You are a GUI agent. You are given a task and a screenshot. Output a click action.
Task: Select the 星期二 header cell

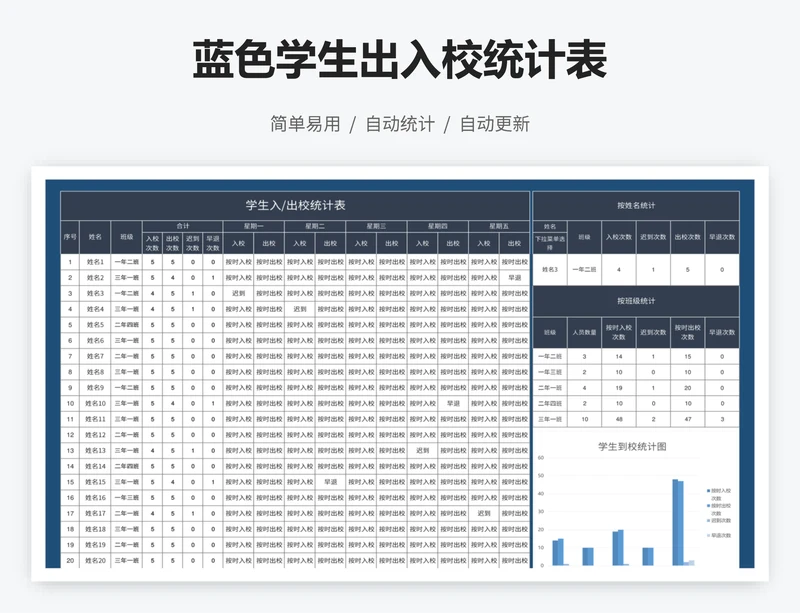[x=315, y=226]
